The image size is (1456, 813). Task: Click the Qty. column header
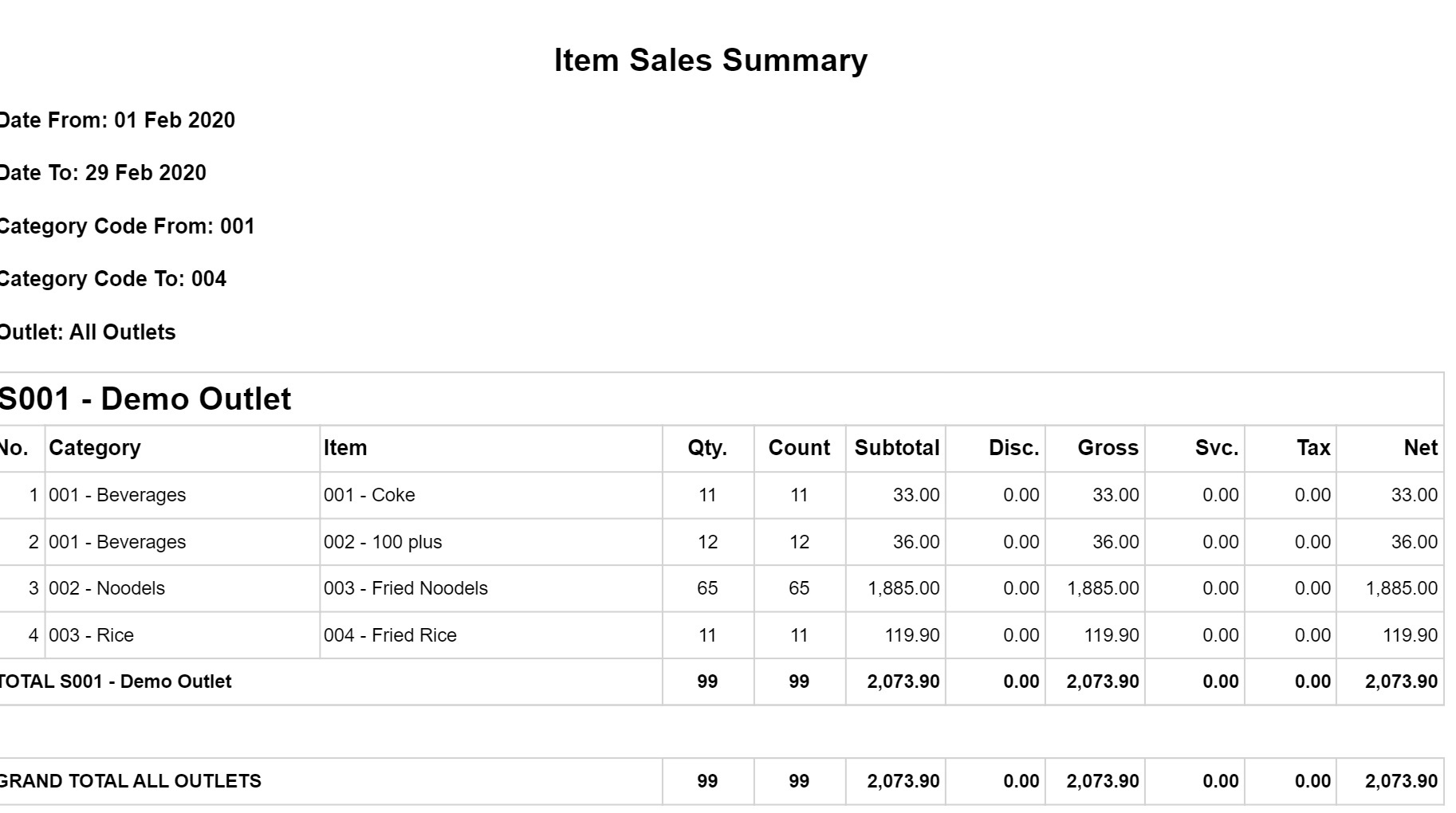[x=707, y=448]
